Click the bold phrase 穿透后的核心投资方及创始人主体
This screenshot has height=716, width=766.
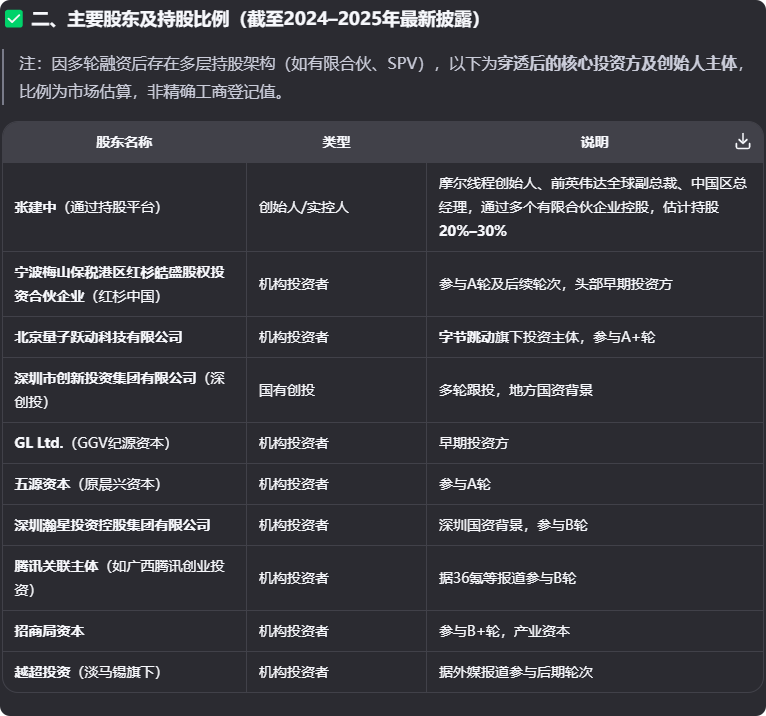[617, 63]
